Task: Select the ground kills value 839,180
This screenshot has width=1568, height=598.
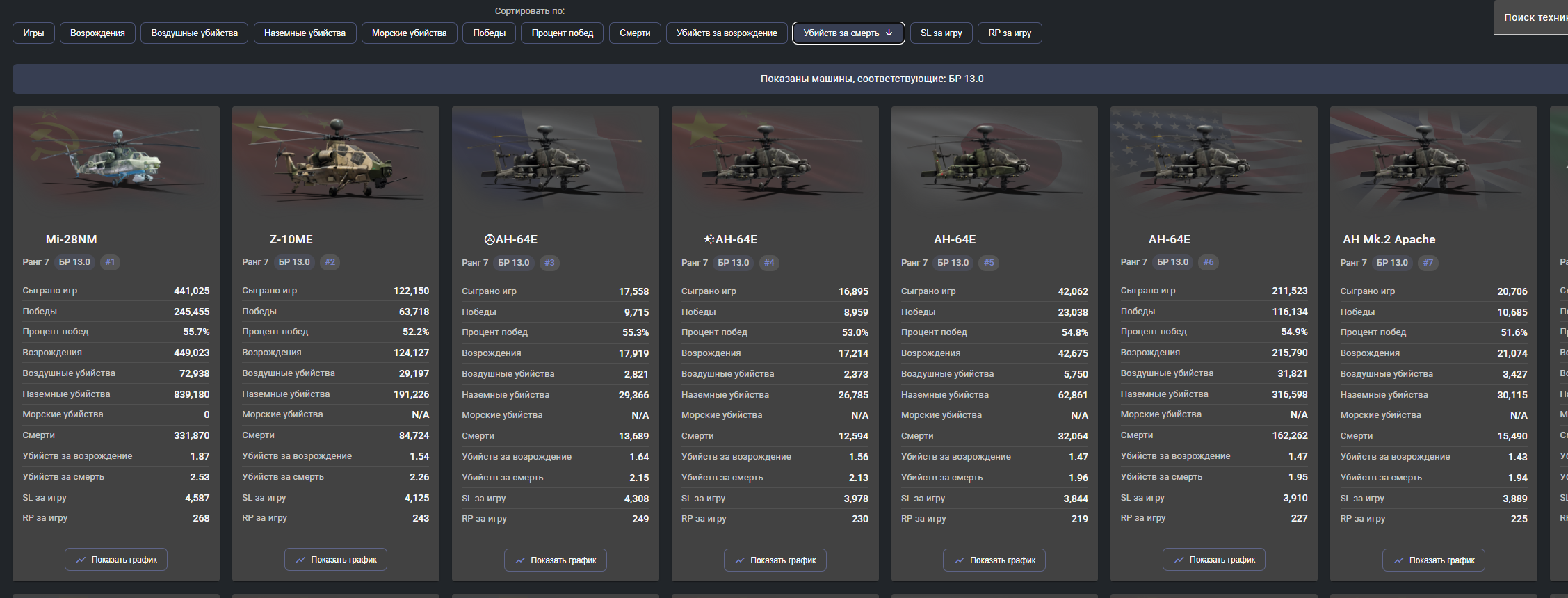Action: (x=191, y=394)
